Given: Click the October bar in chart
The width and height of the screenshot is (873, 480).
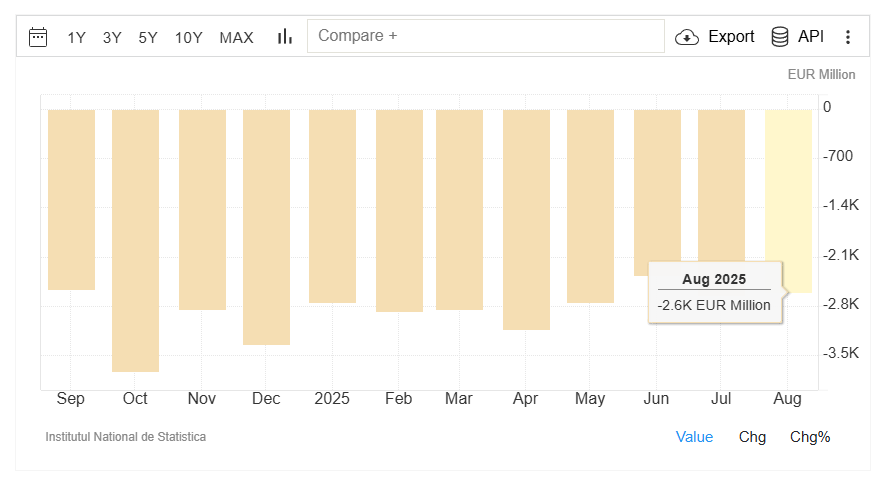Looking at the screenshot, I should (x=135, y=240).
